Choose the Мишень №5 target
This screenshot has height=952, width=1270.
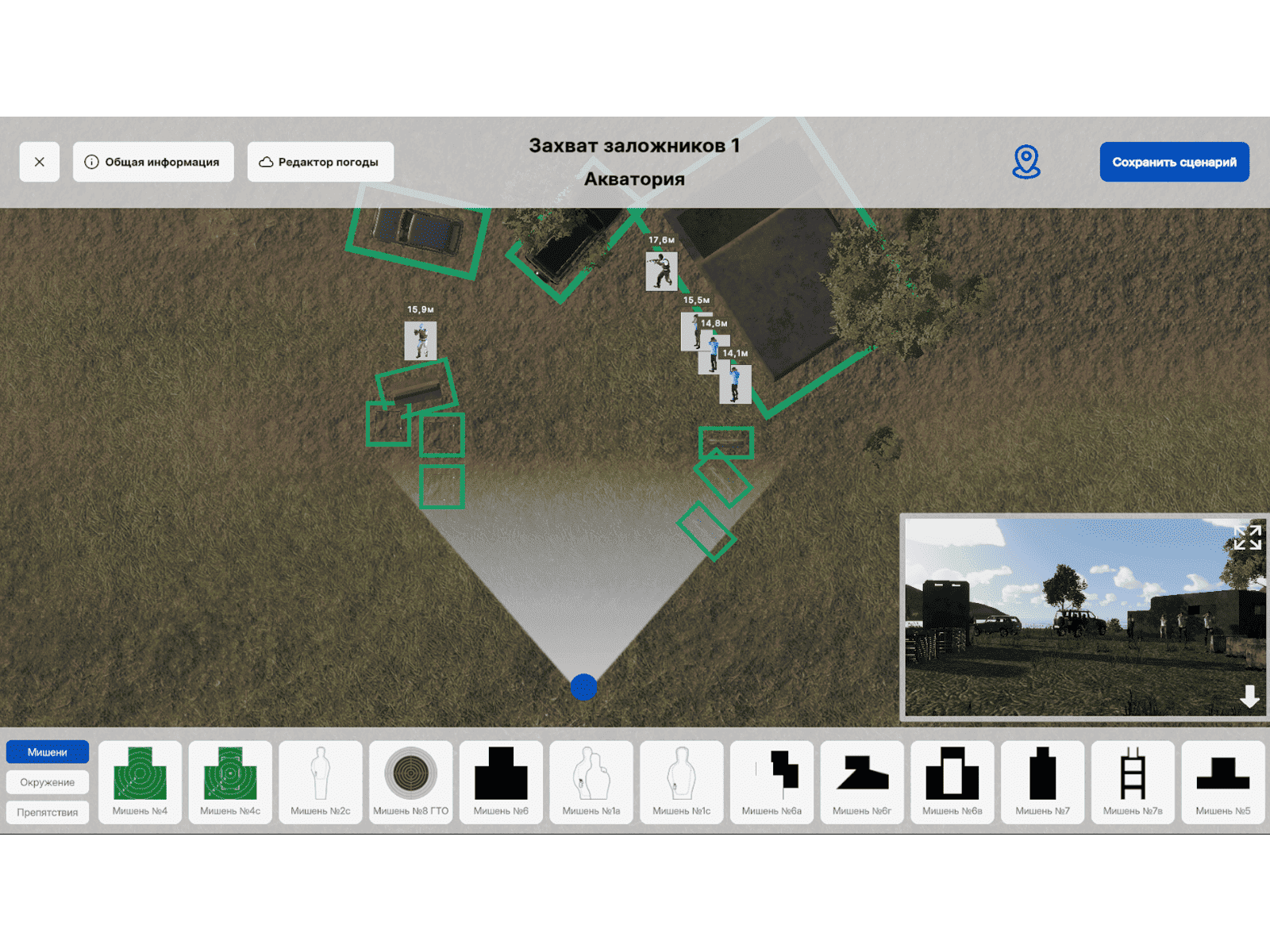point(1222,781)
